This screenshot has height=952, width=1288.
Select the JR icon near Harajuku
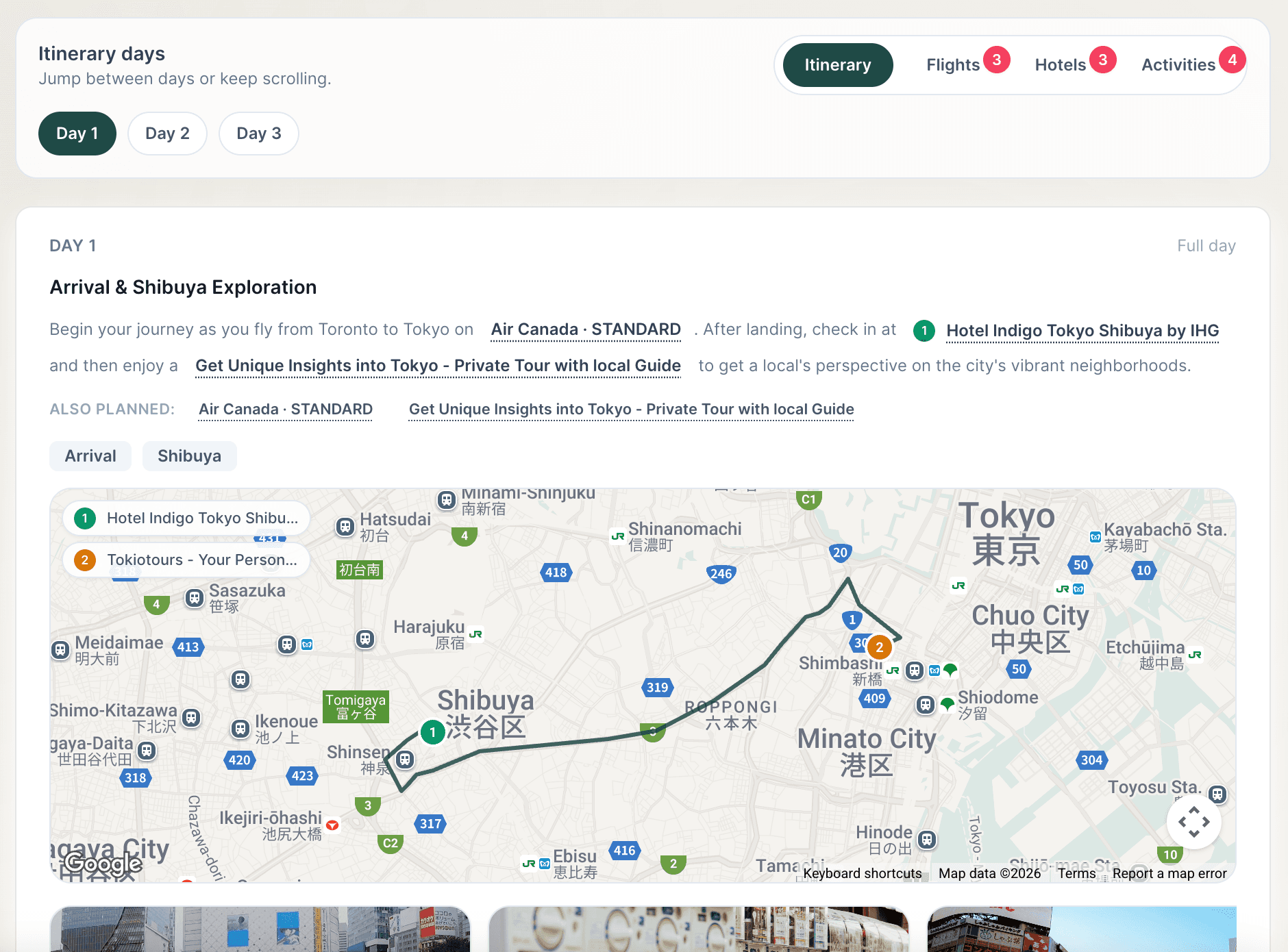[x=476, y=635]
